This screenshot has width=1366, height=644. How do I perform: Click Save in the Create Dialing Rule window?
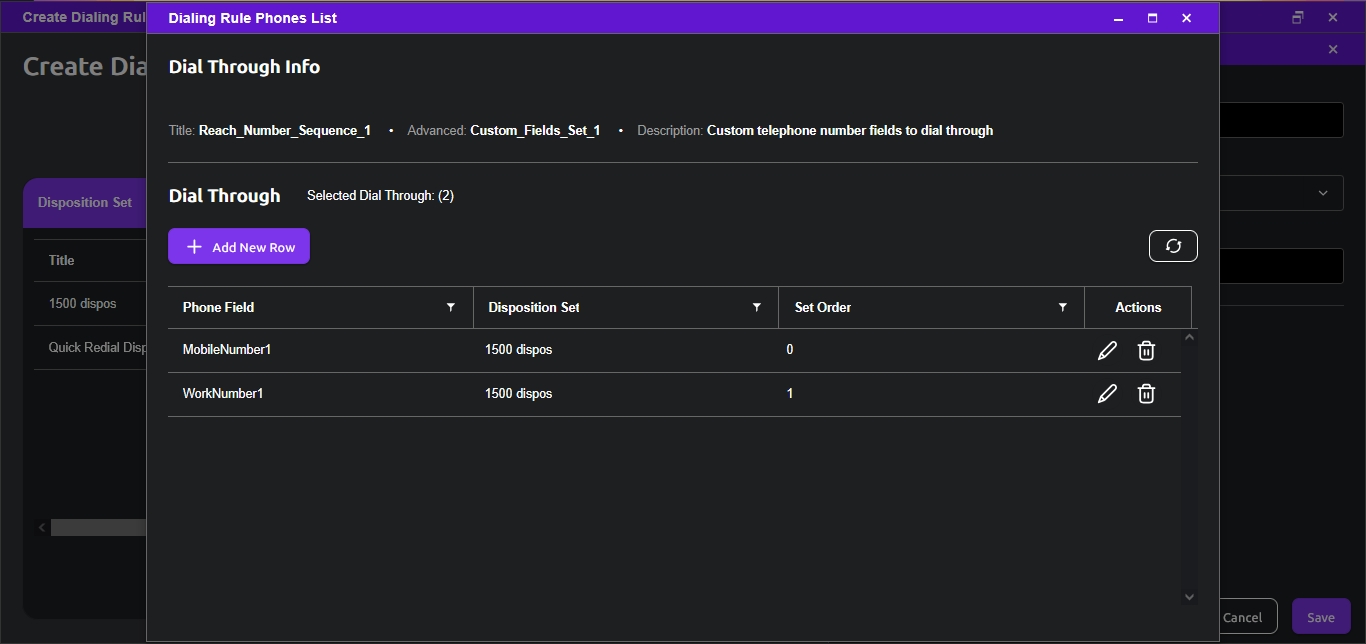pos(1321,617)
